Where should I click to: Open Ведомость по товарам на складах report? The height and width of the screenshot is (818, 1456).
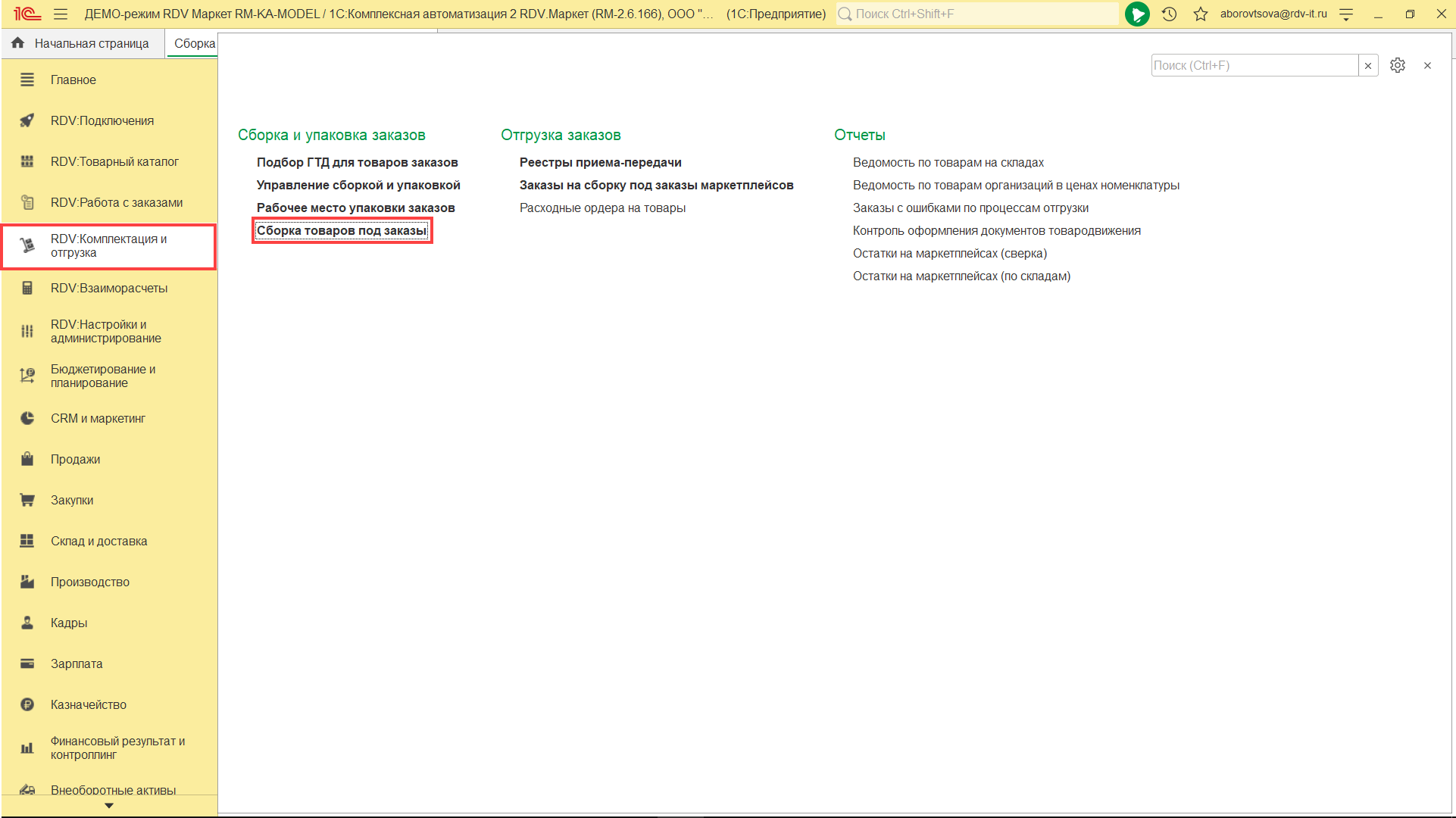(x=948, y=162)
